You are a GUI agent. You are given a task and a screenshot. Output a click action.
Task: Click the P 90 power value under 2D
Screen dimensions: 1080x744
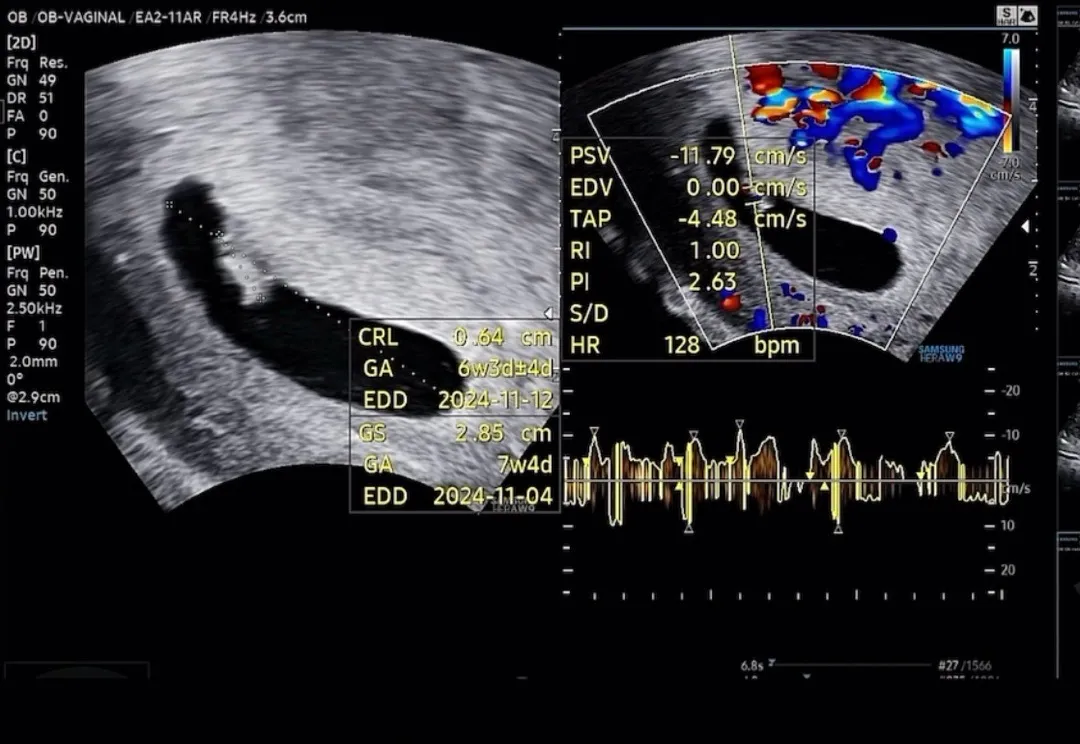coord(32,134)
